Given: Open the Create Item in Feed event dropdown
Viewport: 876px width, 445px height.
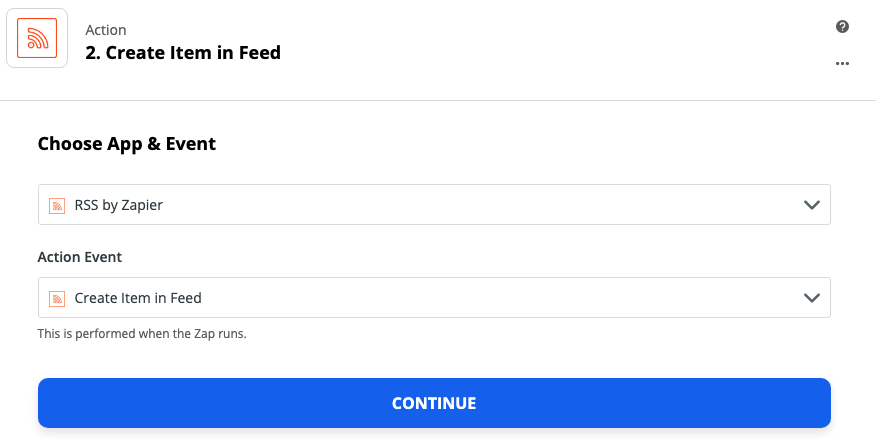Looking at the screenshot, I should [x=434, y=298].
